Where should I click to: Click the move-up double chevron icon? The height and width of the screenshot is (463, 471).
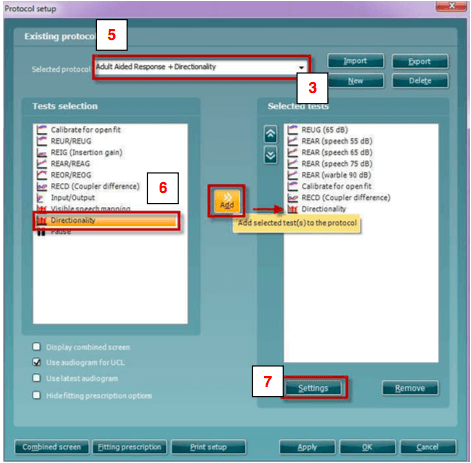pos(270,134)
